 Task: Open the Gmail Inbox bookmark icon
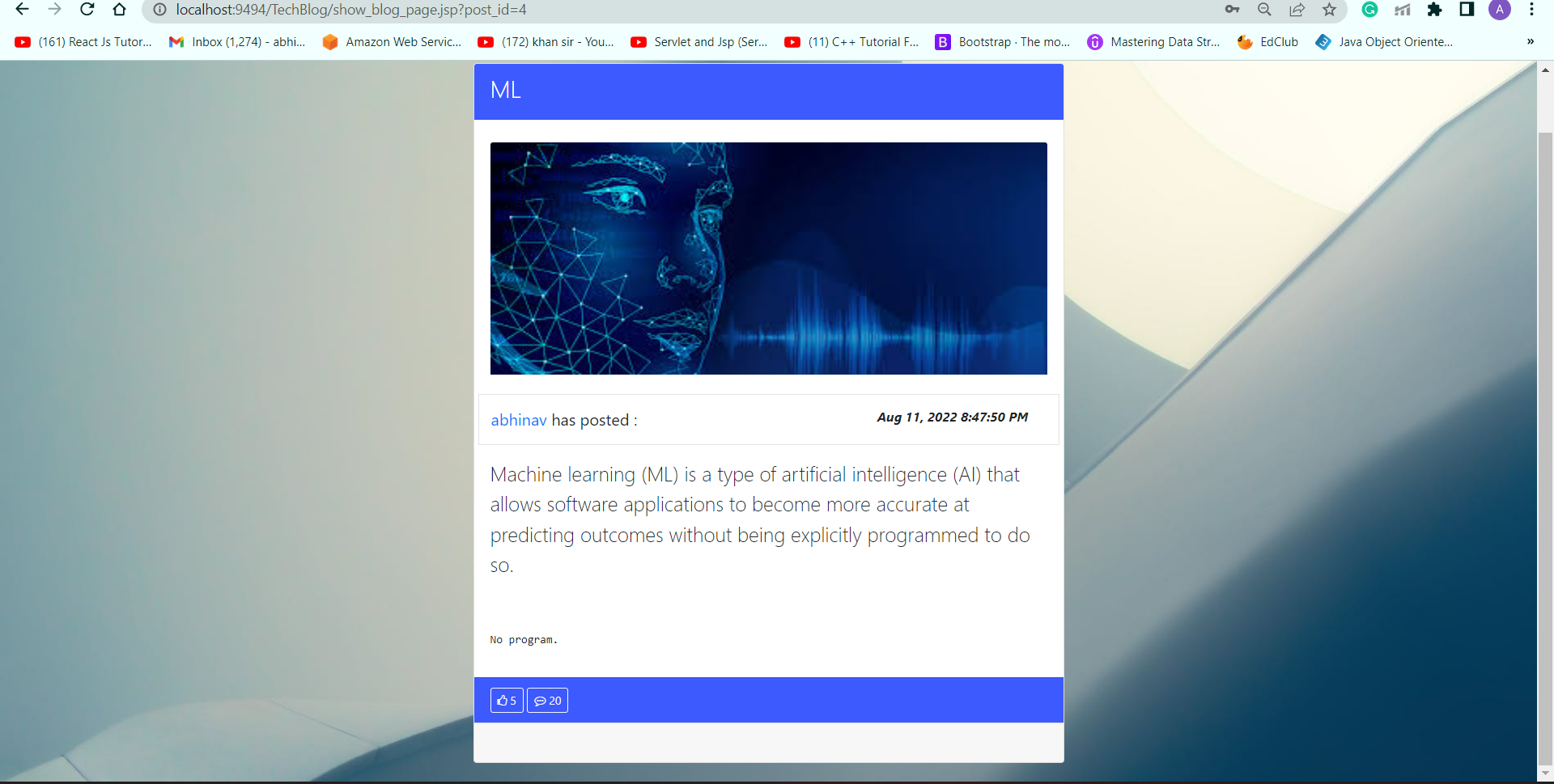(176, 42)
